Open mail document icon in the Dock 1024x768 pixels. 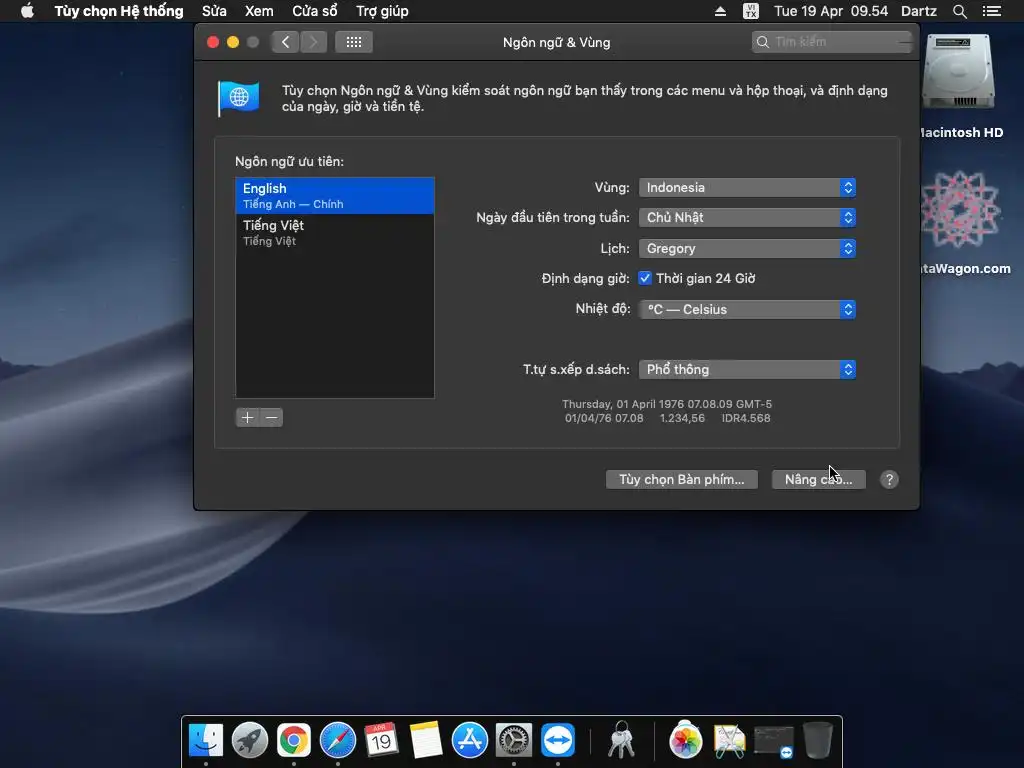pyautogui.click(x=729, y=741)
